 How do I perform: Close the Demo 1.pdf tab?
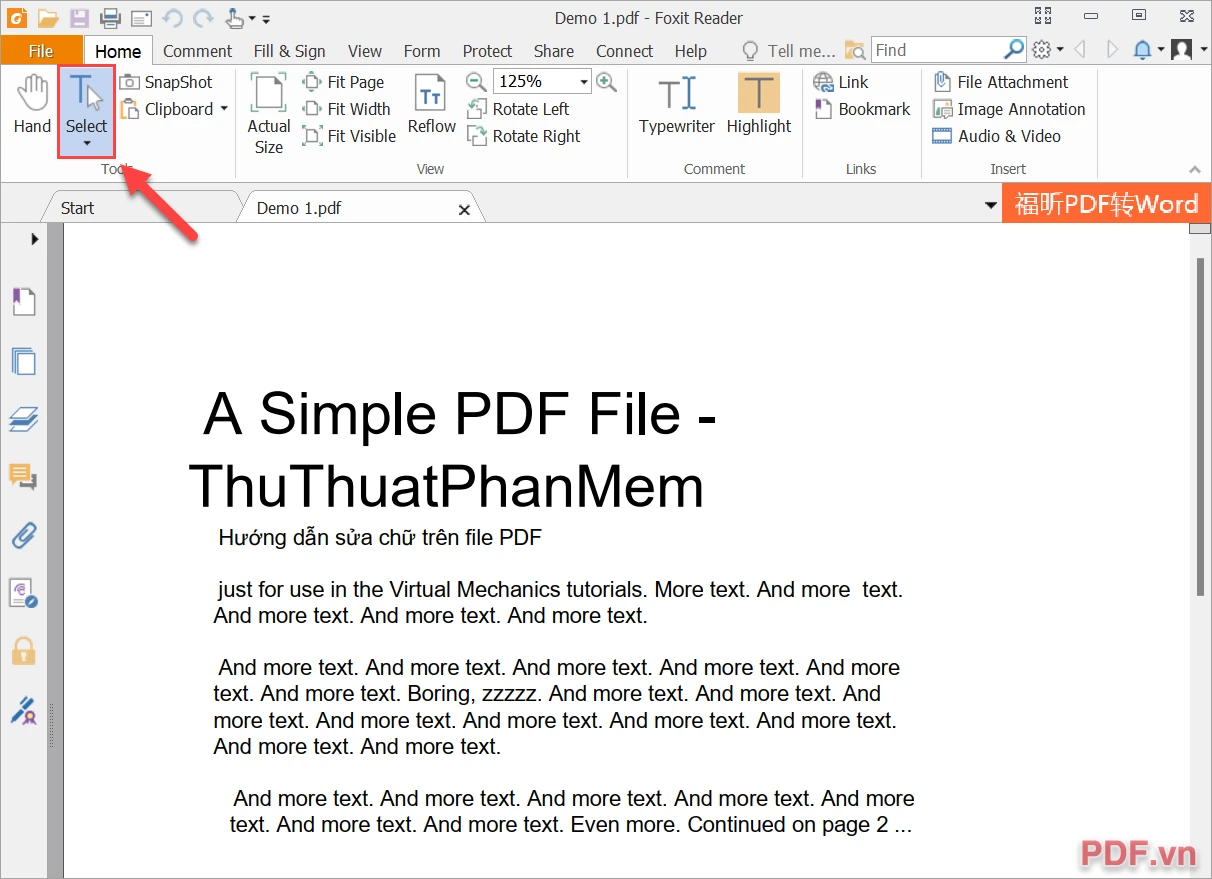[464, 210]
